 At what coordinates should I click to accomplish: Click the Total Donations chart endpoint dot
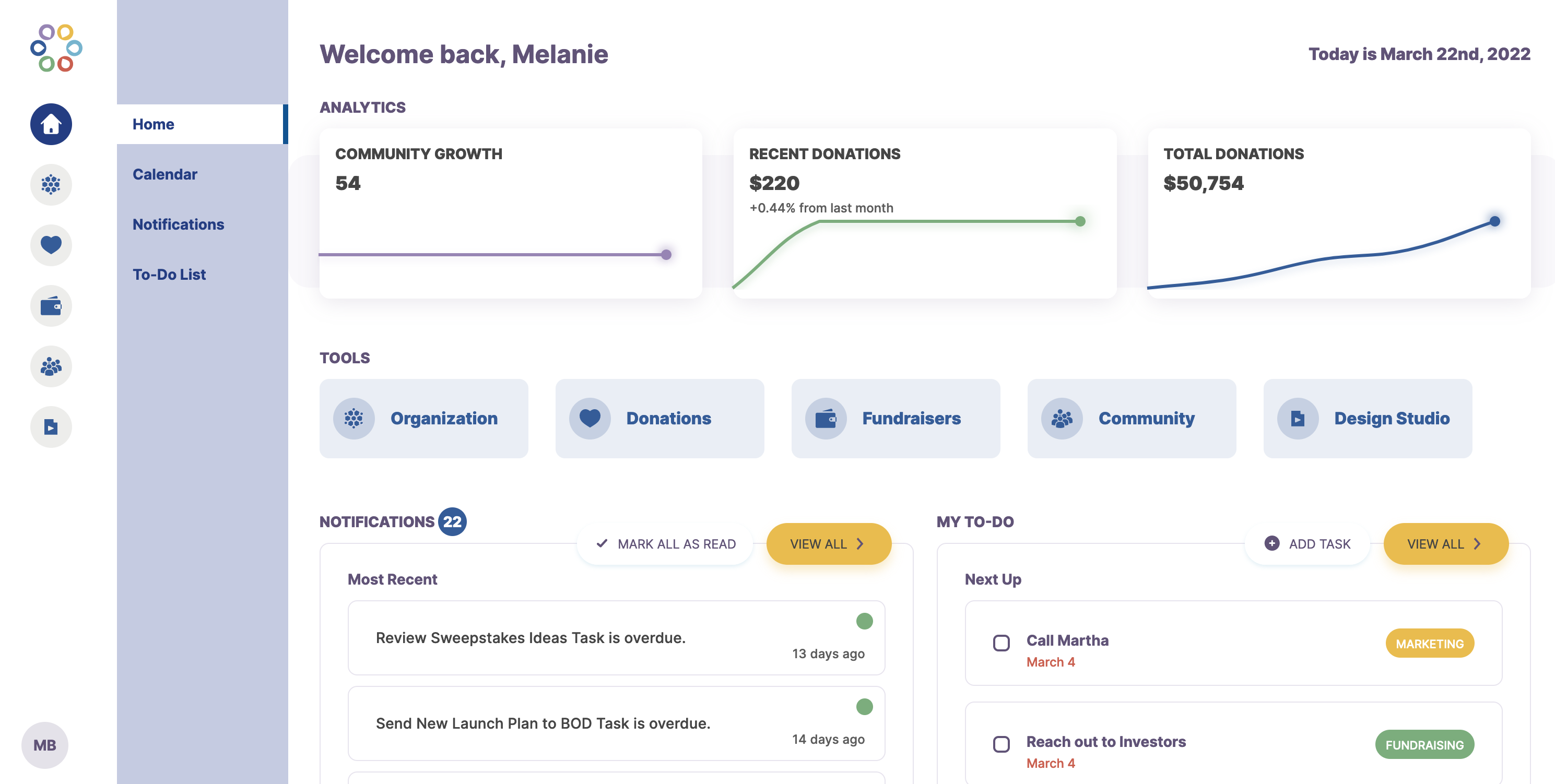coord(1494,221)
